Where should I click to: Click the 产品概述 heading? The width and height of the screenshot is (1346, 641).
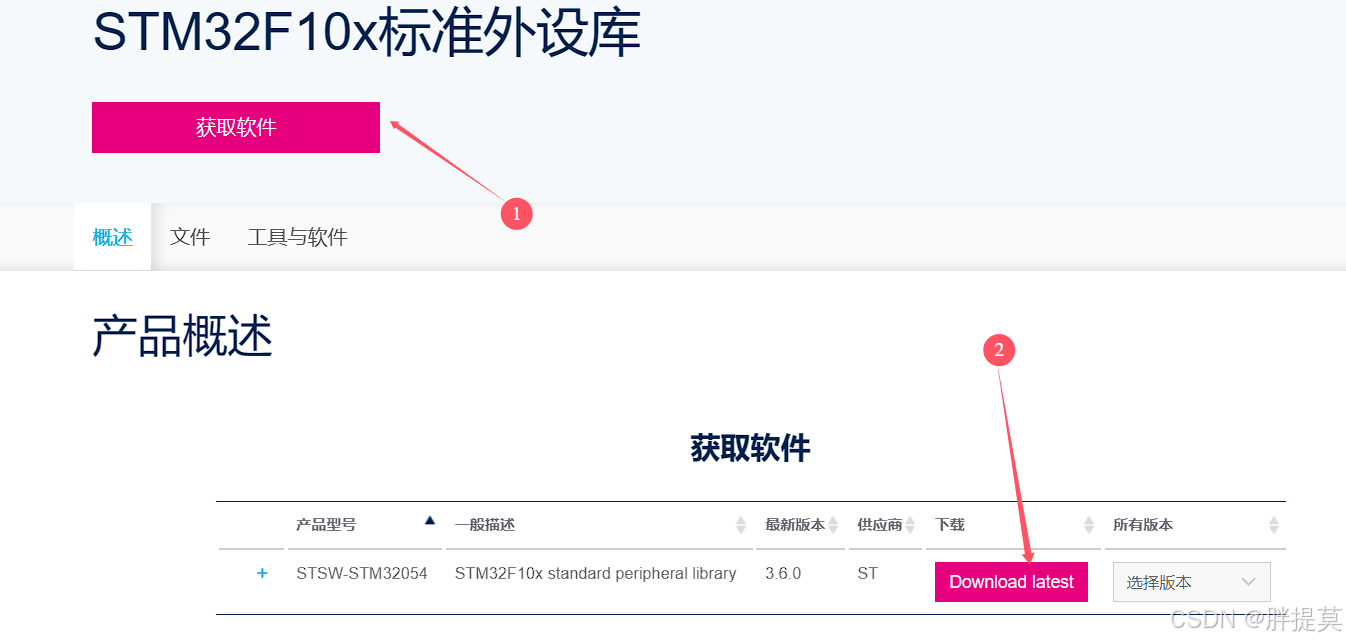coord(182,336)
